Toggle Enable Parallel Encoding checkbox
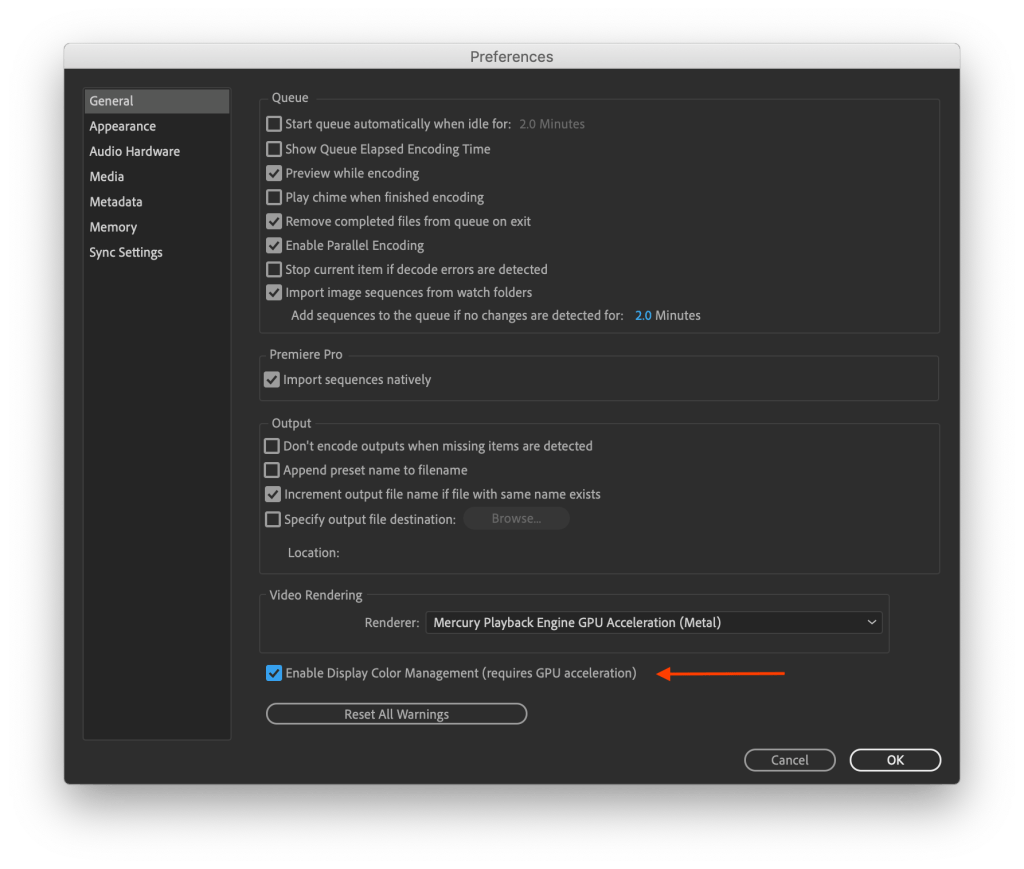The image size is (1024, 869). 274,245
